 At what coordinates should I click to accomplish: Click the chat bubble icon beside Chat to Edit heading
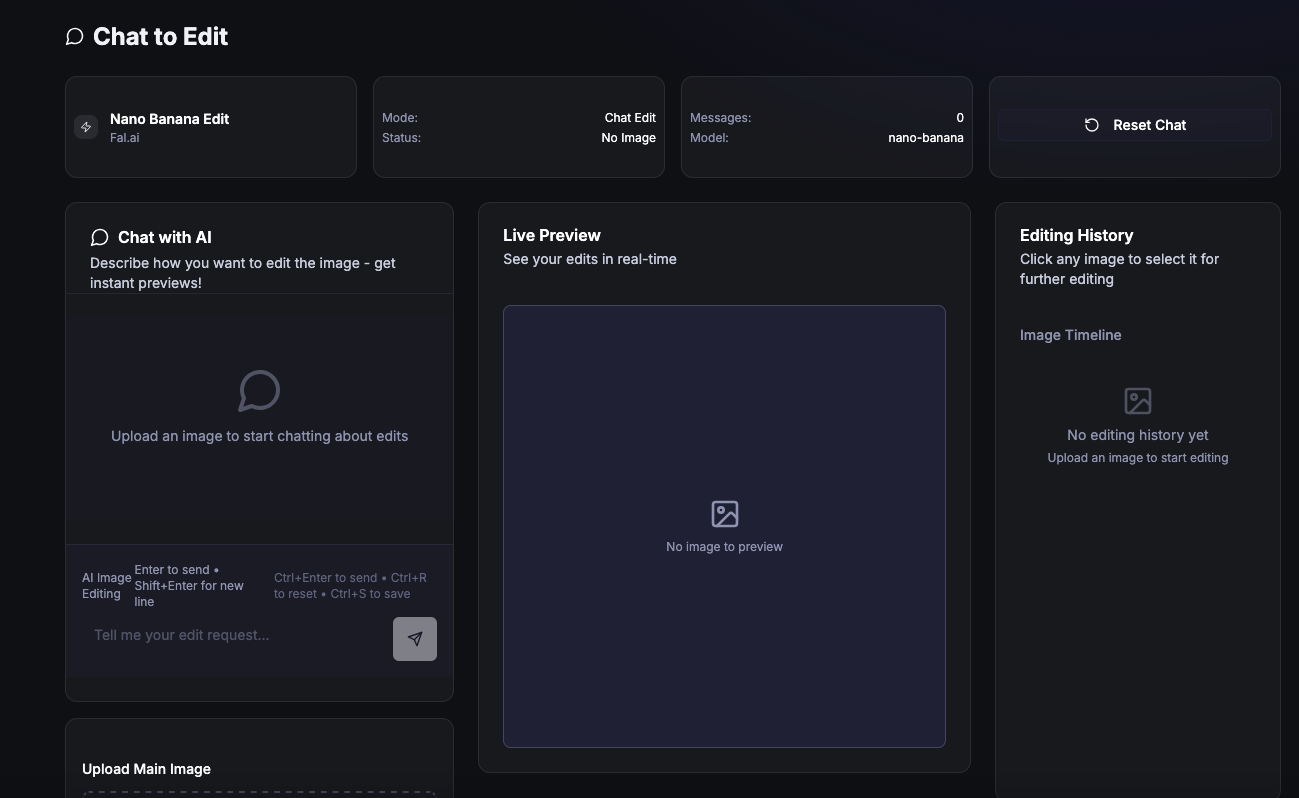tap(74, 36)
